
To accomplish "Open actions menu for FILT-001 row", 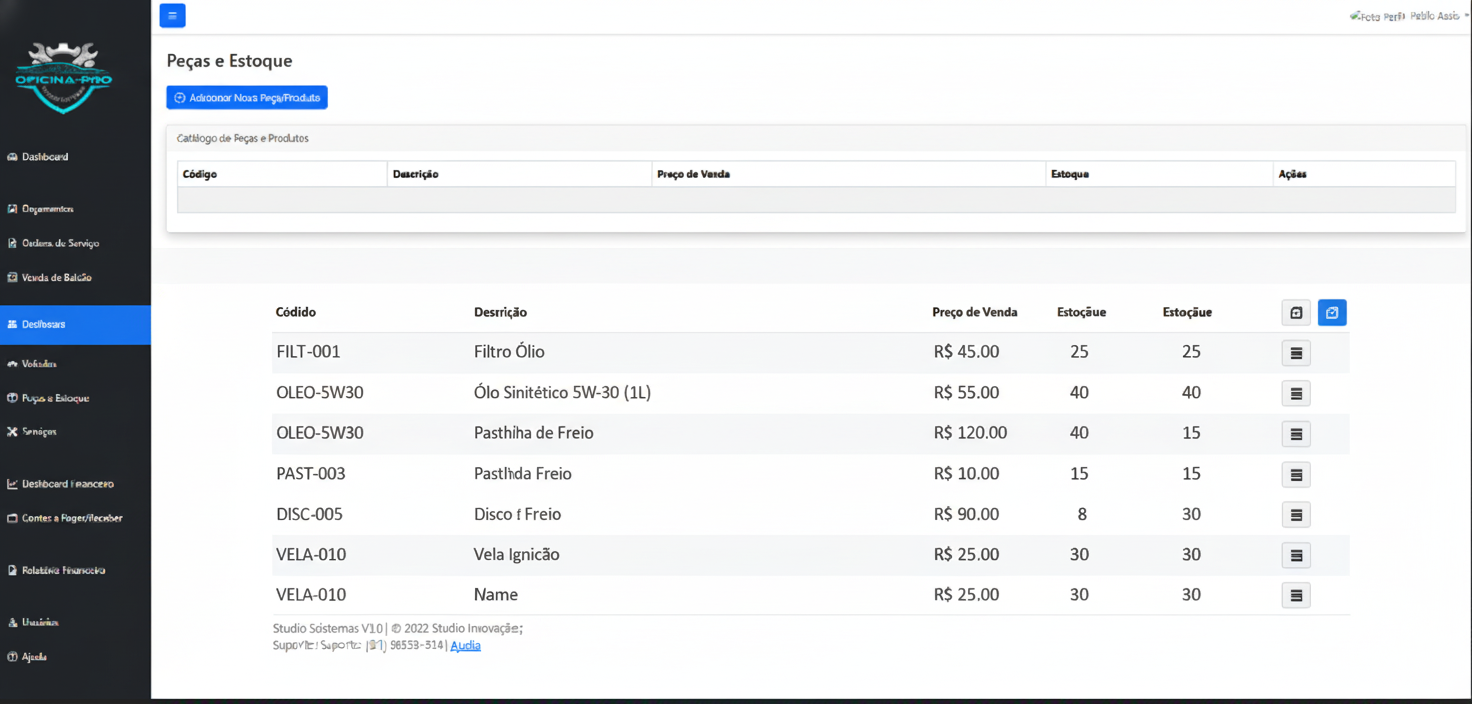I will click(x=1296, y=353).
